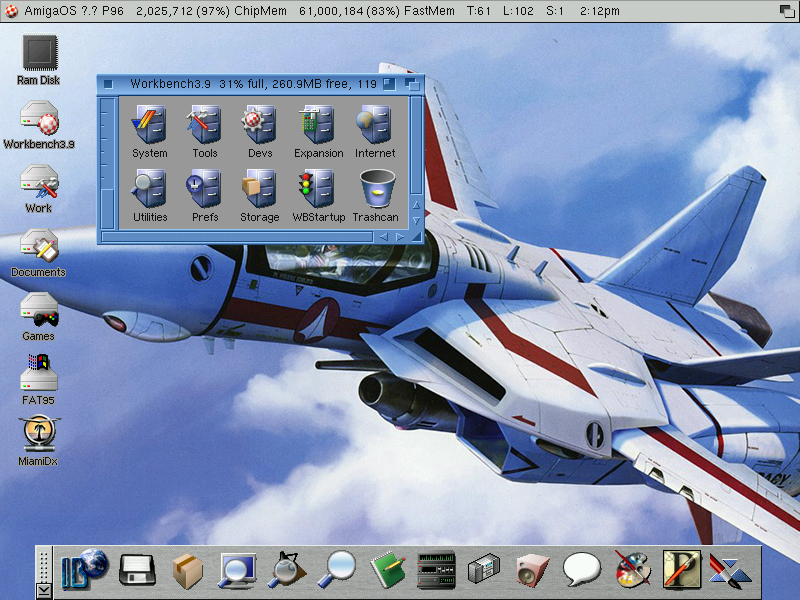
Task: Click the floppy disk icon in dock
Action: (x=137, y=570)
